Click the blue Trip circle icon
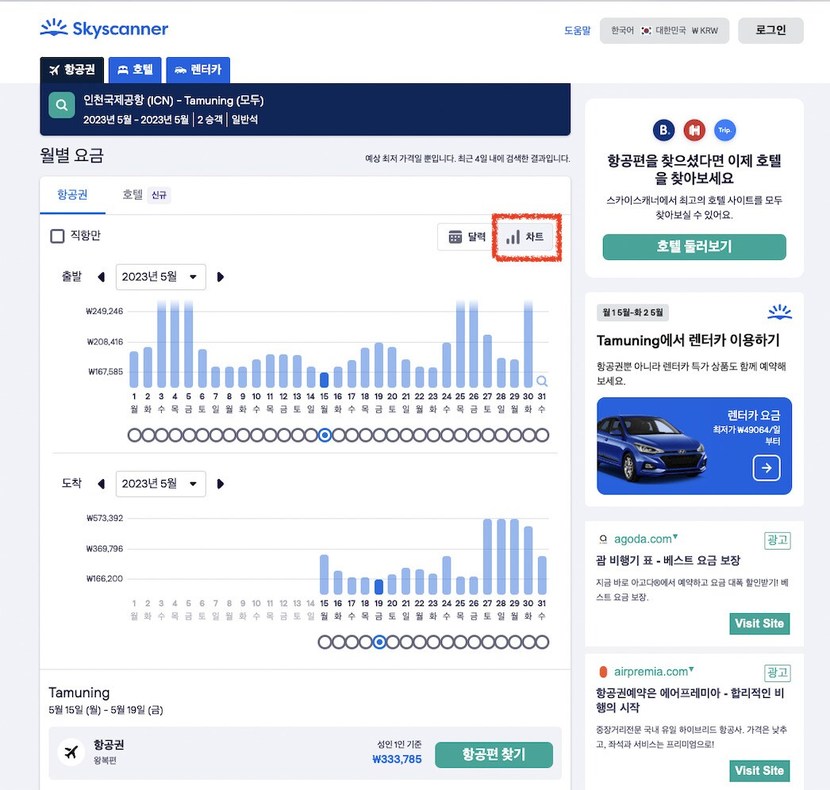This screenshot has height=790, width=830. [725, 130]
